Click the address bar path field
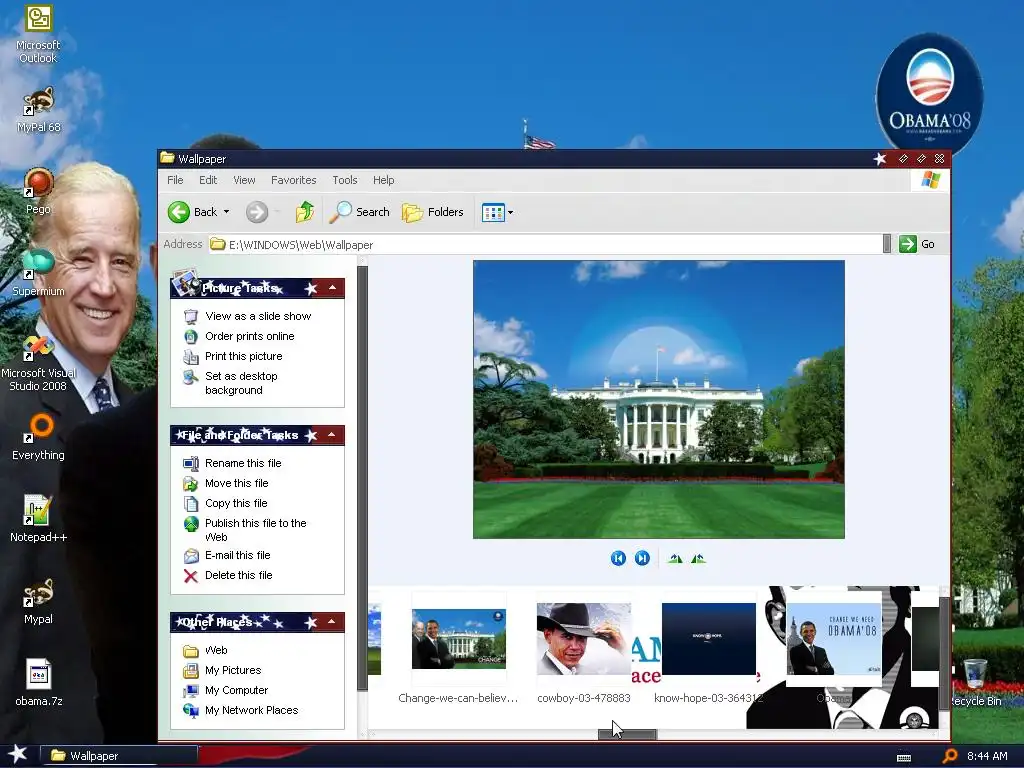 coord(545,244)
